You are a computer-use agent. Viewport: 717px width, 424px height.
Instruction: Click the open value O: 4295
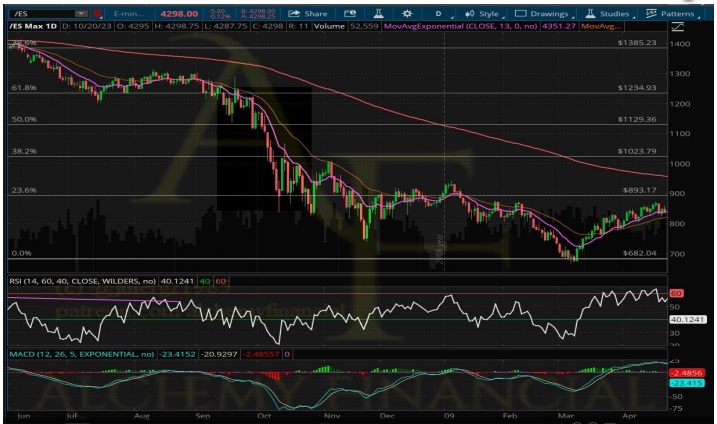[133, 26]
